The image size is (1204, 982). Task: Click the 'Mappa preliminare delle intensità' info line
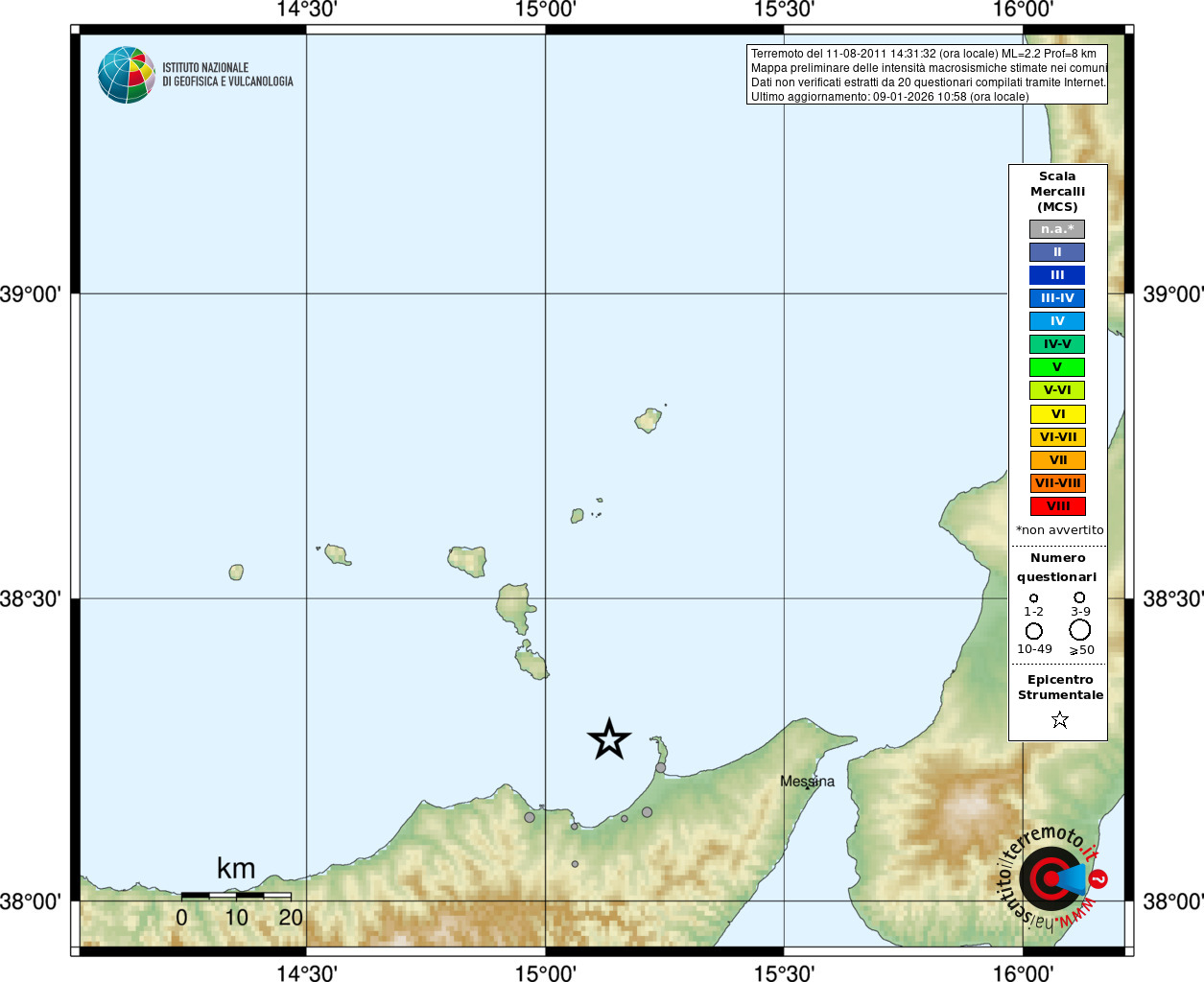click(929, 68)
